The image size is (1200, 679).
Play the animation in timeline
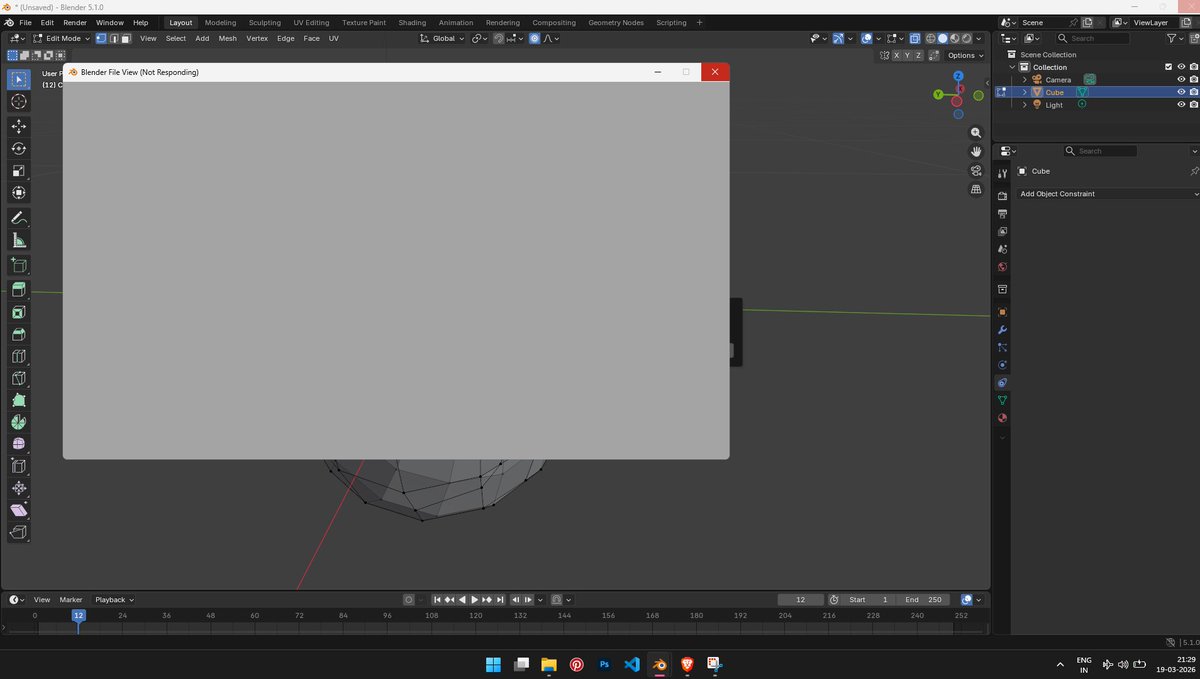pyautogui.click(x=474, y=600)
